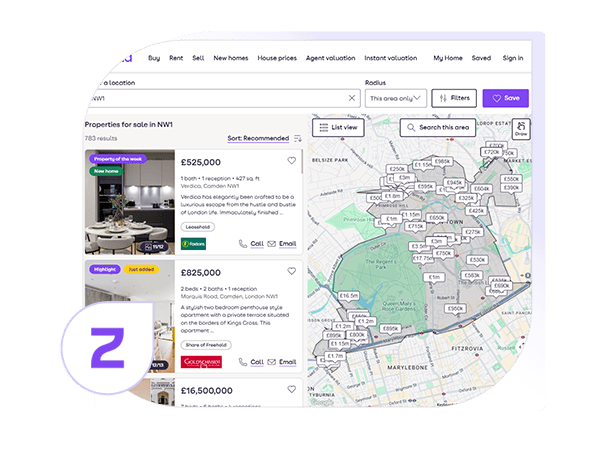Select £895k map marker near Marylebone Road
Viewport: 600px width, 450px height.
click(x=390, y=329)
